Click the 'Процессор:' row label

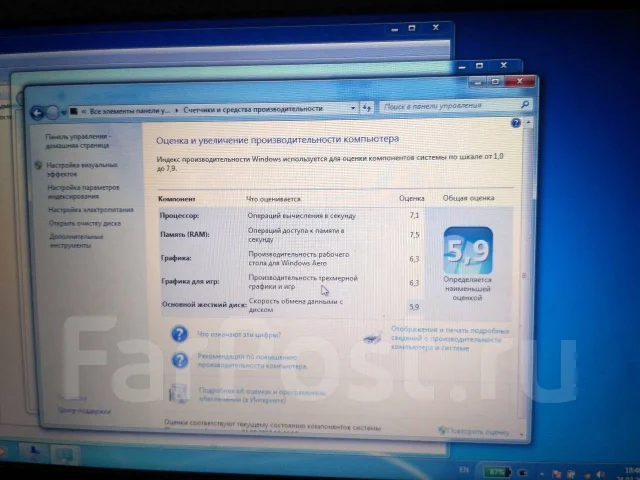(x=179, y=216)
